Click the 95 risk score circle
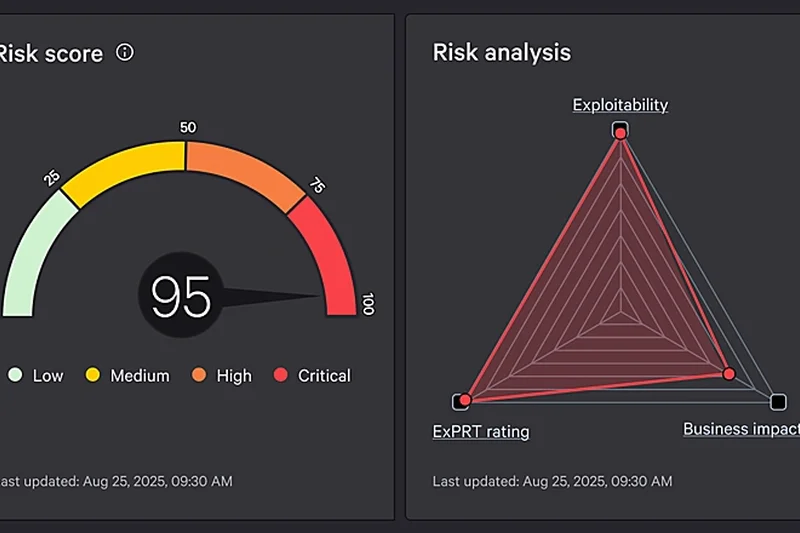This screenshot has width=800, height=533. [x=180, y=297]
